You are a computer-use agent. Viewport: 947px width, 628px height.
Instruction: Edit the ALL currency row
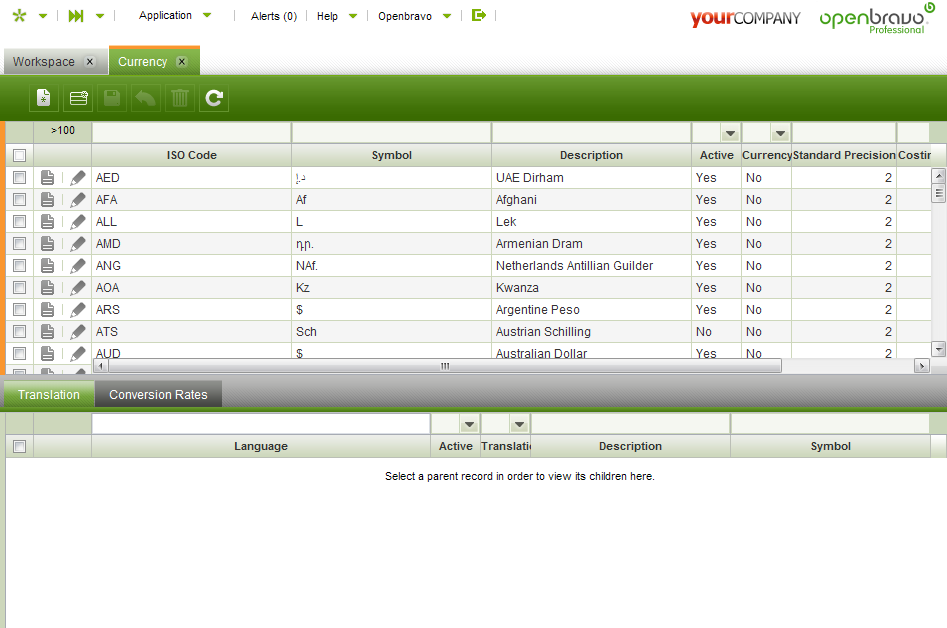pos(77,222)
